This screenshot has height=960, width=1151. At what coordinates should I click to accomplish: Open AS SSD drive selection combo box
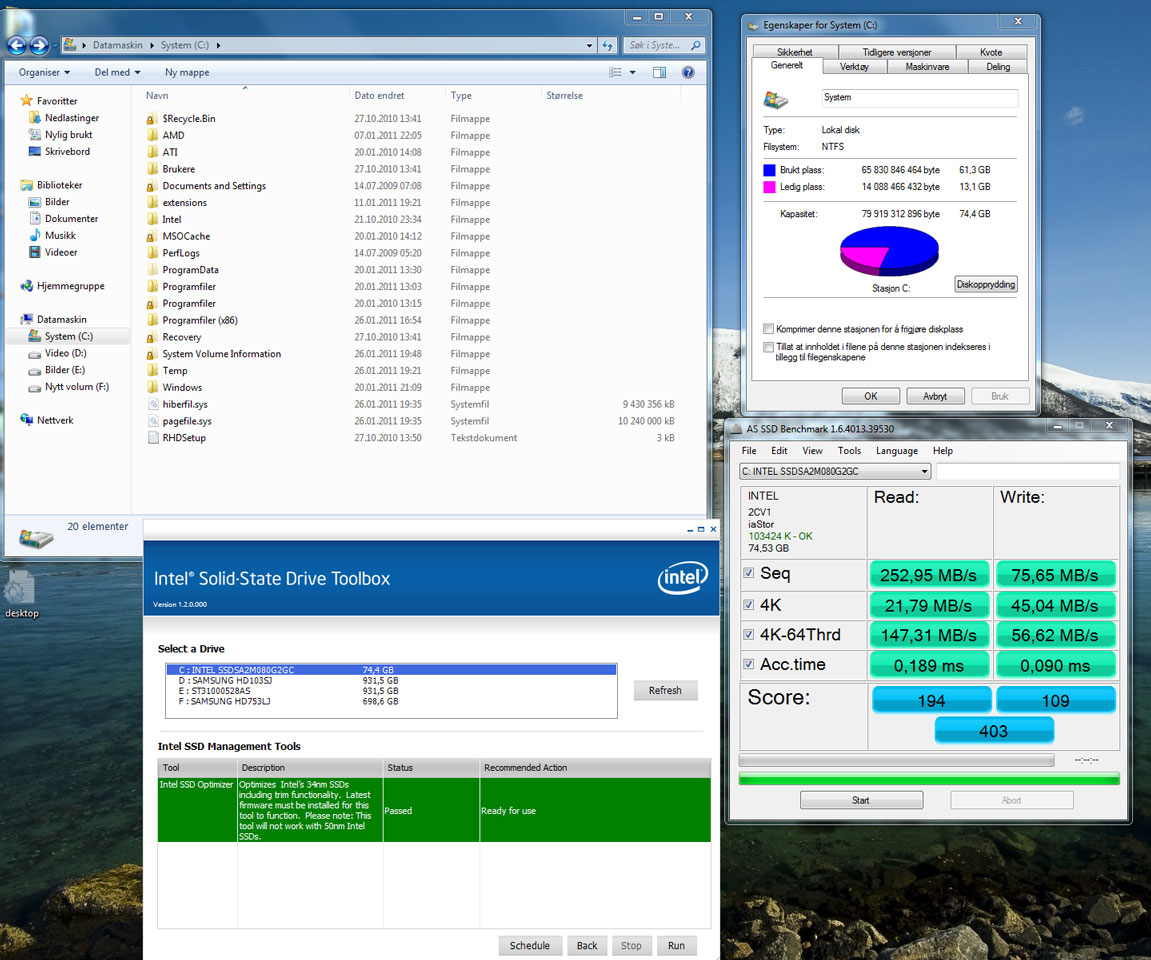(835, 471)
